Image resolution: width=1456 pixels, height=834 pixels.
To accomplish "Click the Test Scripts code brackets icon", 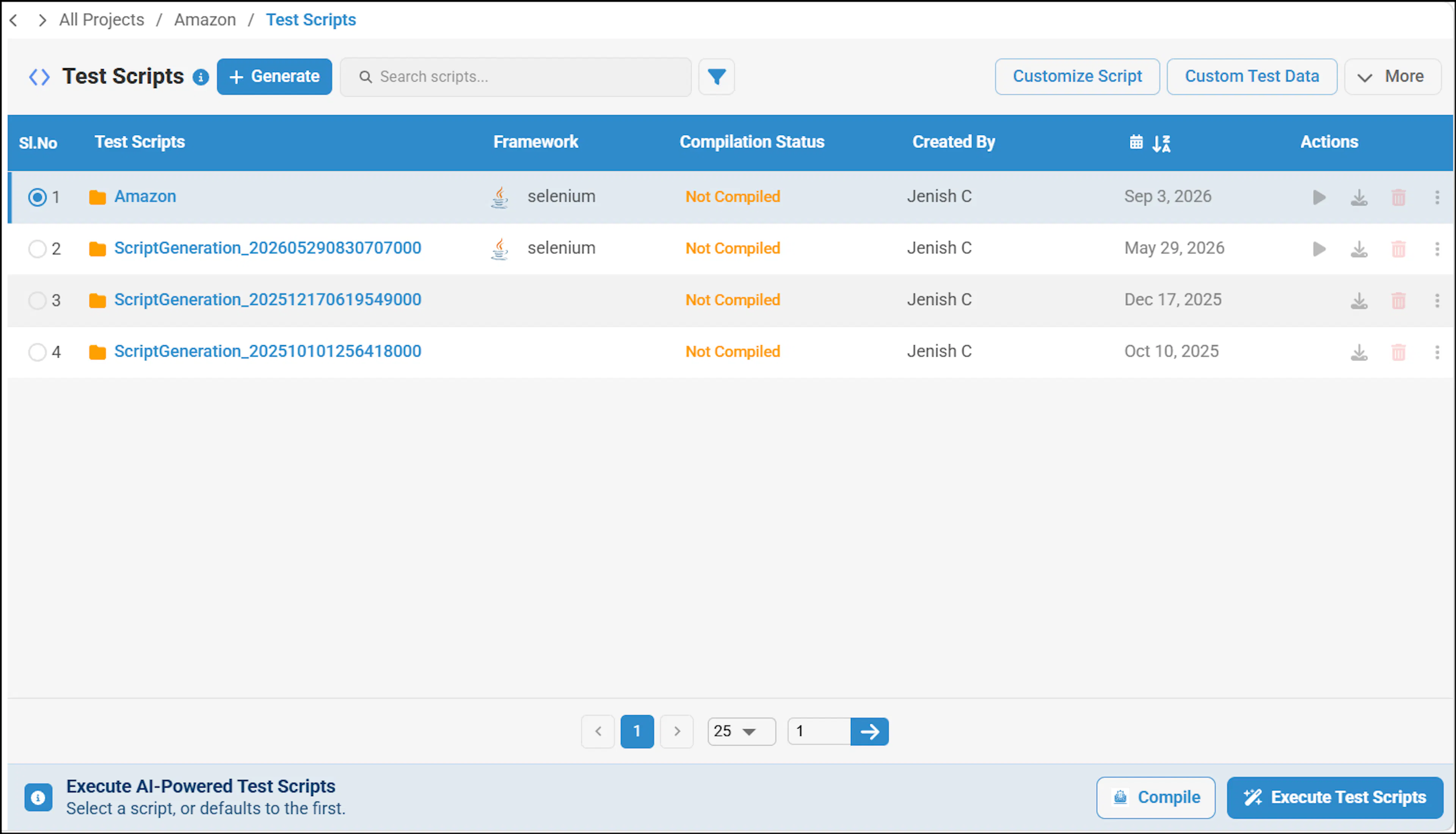I will tap(39, 77).
